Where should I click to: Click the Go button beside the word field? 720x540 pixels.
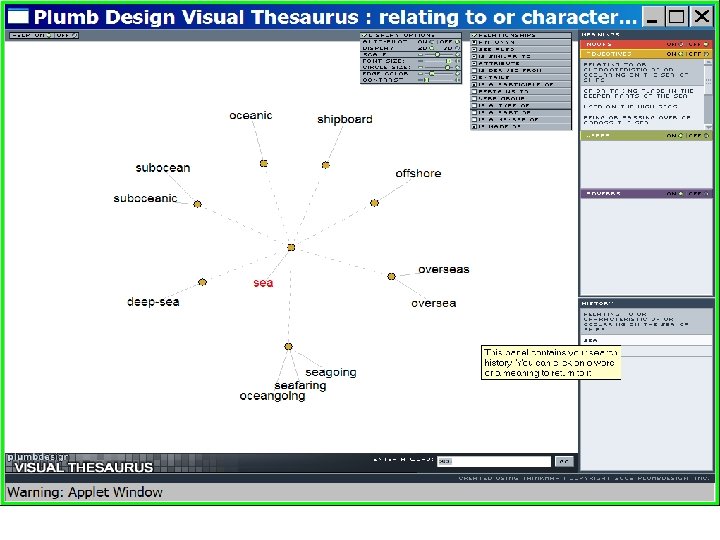[564, 461]
